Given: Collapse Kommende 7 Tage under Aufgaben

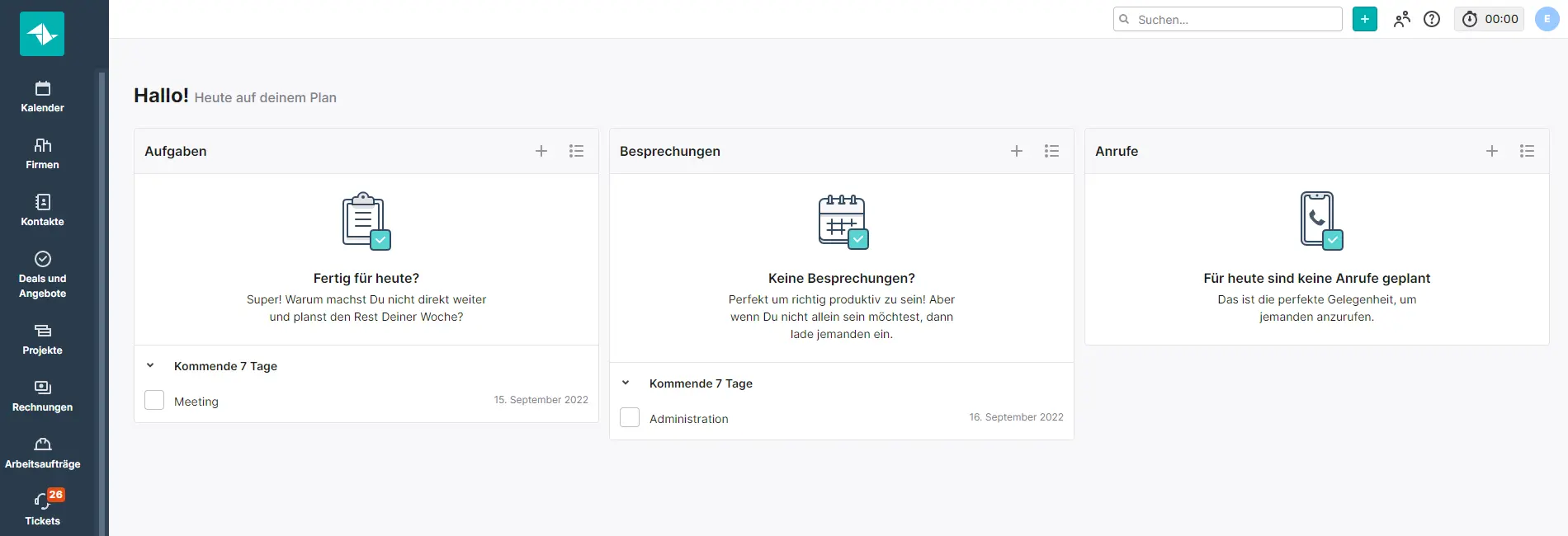Looking at the screenshot, I should pyautogui.click(x=150, y=365).
